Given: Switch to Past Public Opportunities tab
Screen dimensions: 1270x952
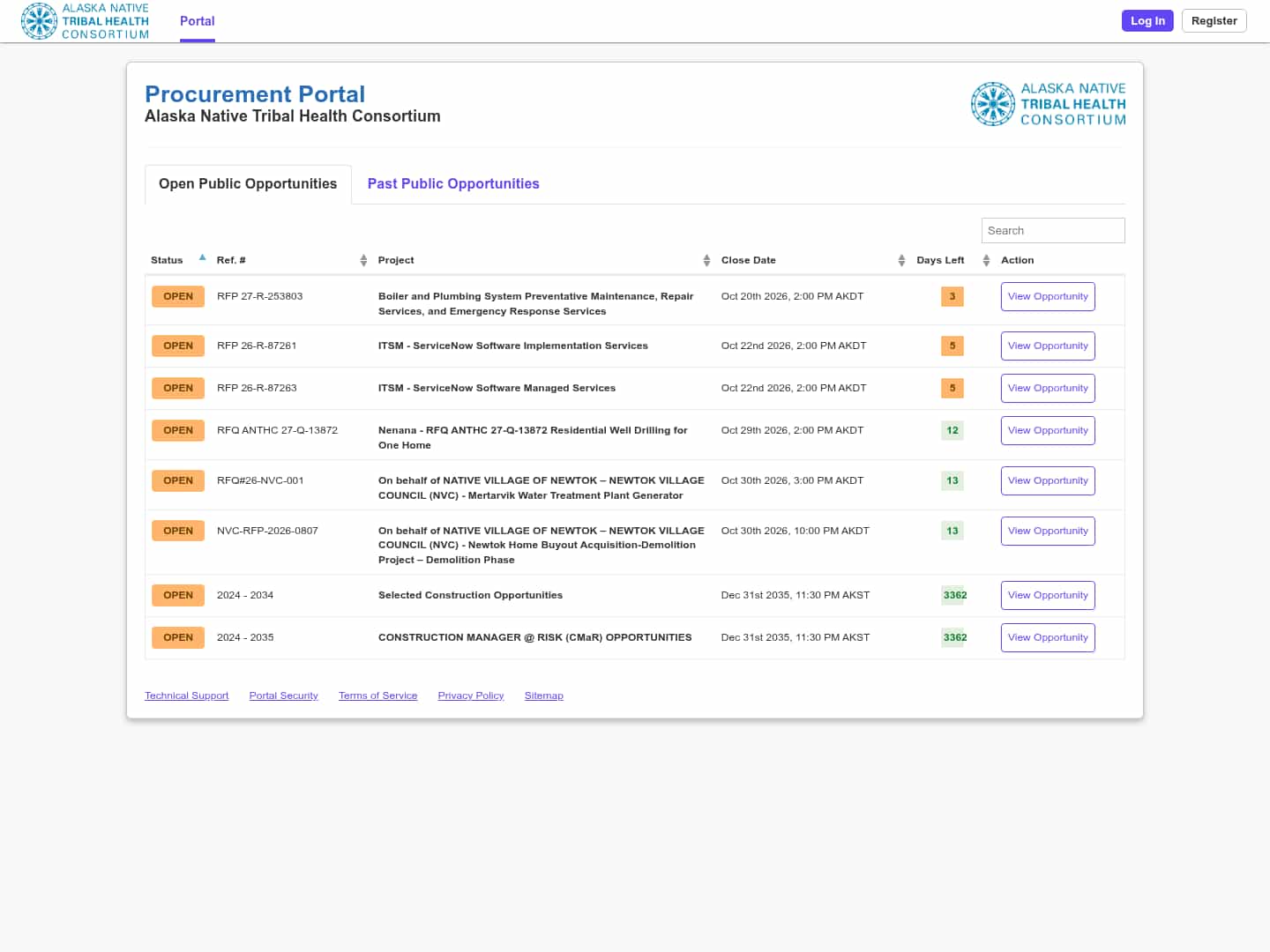Looking at the screenshot, I should click(x=453, y=183).
